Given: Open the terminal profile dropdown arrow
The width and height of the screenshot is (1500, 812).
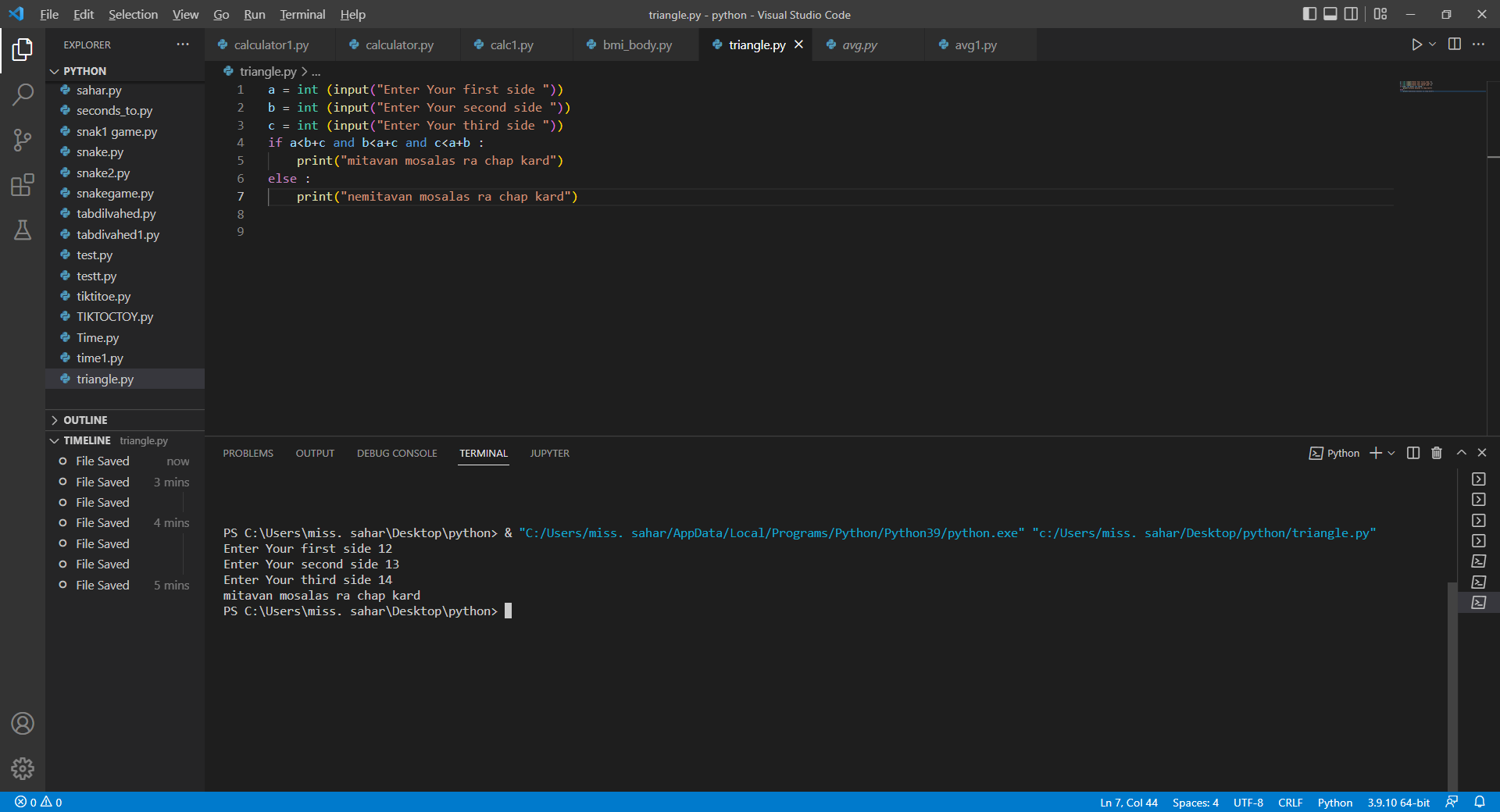Looking at the screenshot, I should pyautogui.click(x=1390, y=453).
